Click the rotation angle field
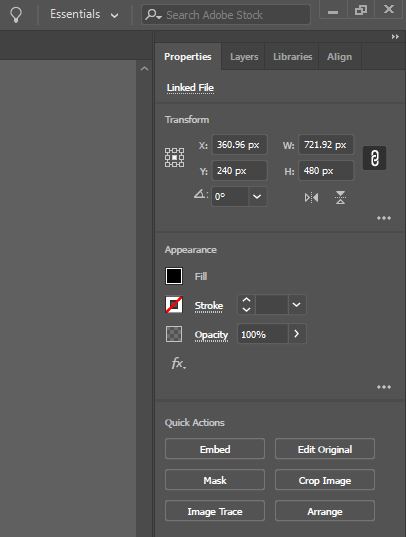Screen dimensions: 406x537 pyautogui.click(x=230, y=197)
